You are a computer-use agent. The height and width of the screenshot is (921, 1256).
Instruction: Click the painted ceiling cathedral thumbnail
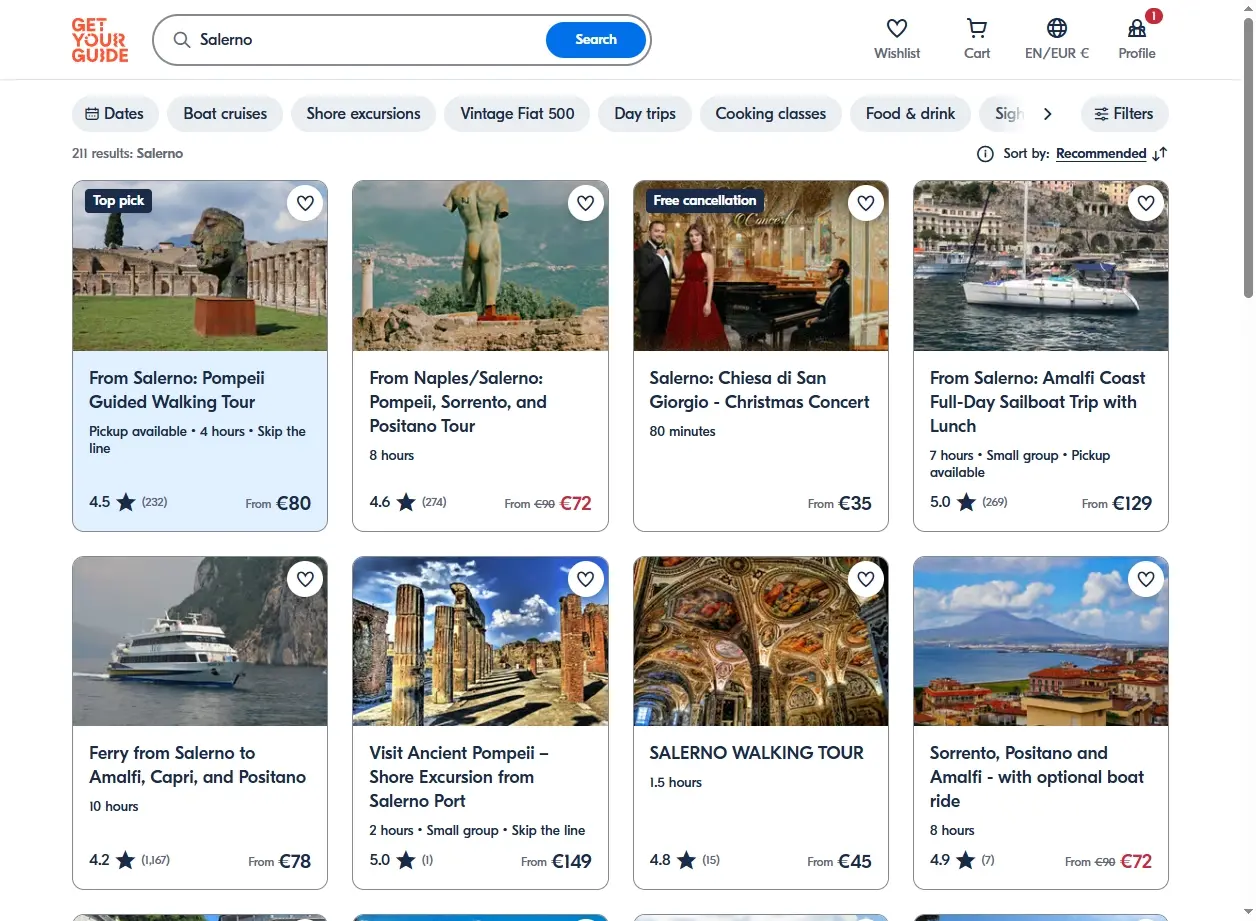[x=761, y=641]
